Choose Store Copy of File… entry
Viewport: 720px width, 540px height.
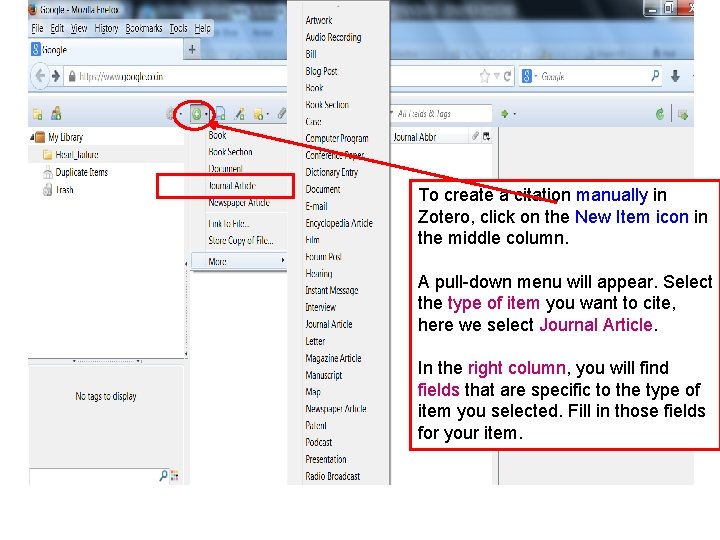point(241,240)
